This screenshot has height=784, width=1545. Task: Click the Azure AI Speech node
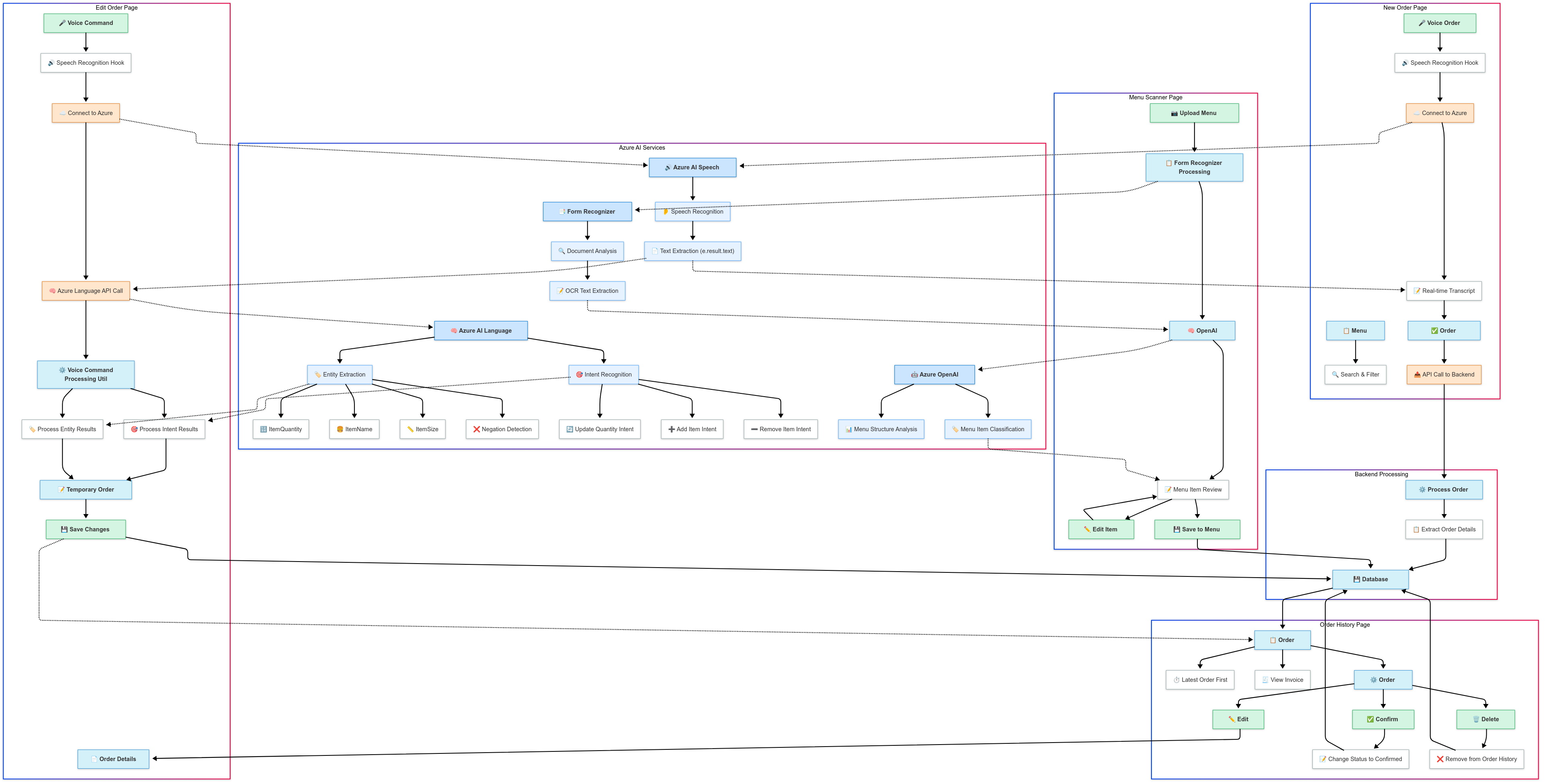[692, 167]
